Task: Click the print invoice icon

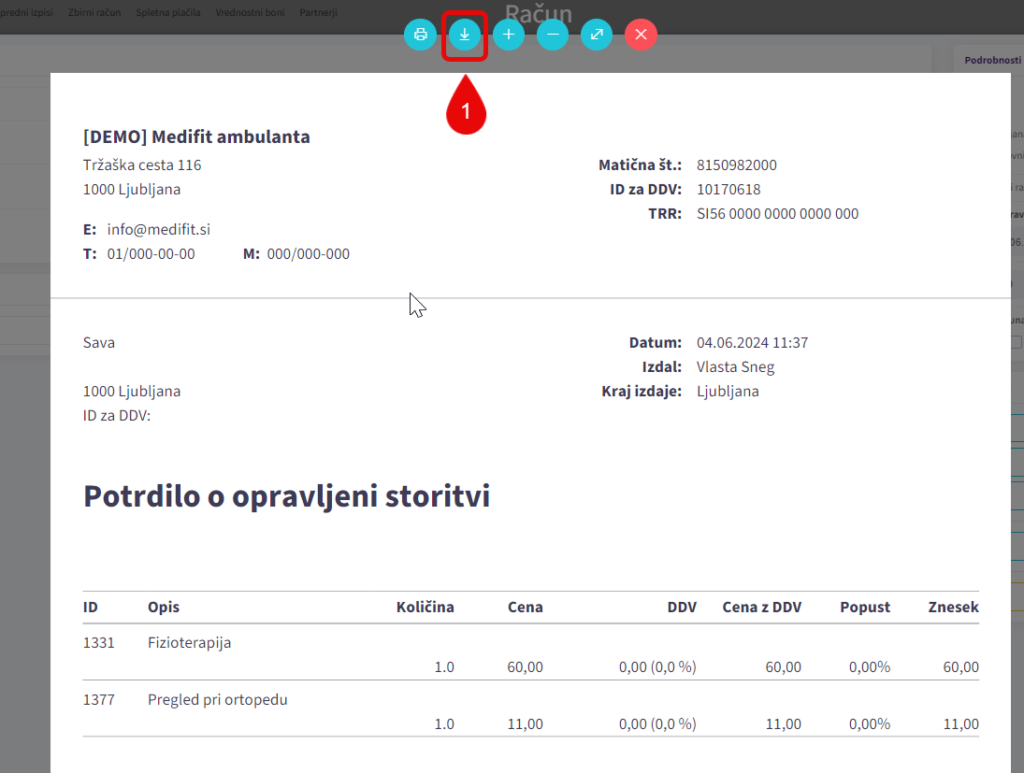Action: pyautogui.click(x=420, y=35)
